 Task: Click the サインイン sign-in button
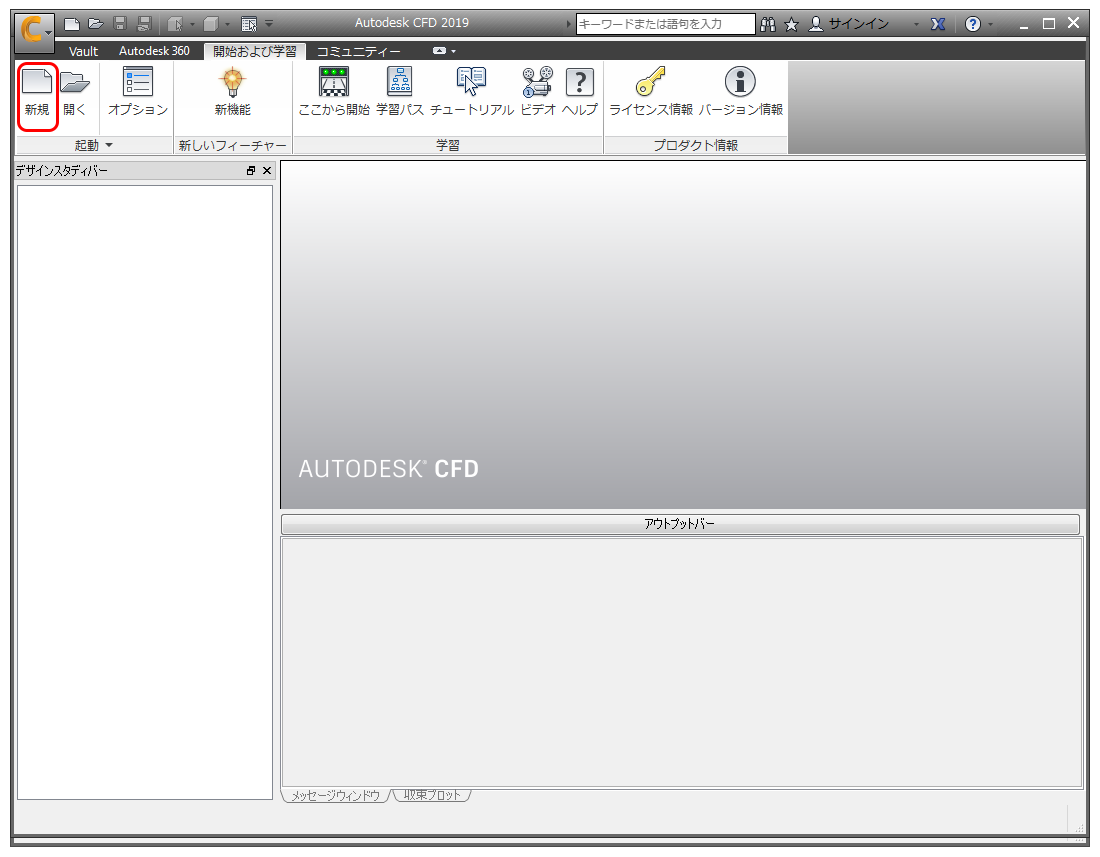coord(849,24)
